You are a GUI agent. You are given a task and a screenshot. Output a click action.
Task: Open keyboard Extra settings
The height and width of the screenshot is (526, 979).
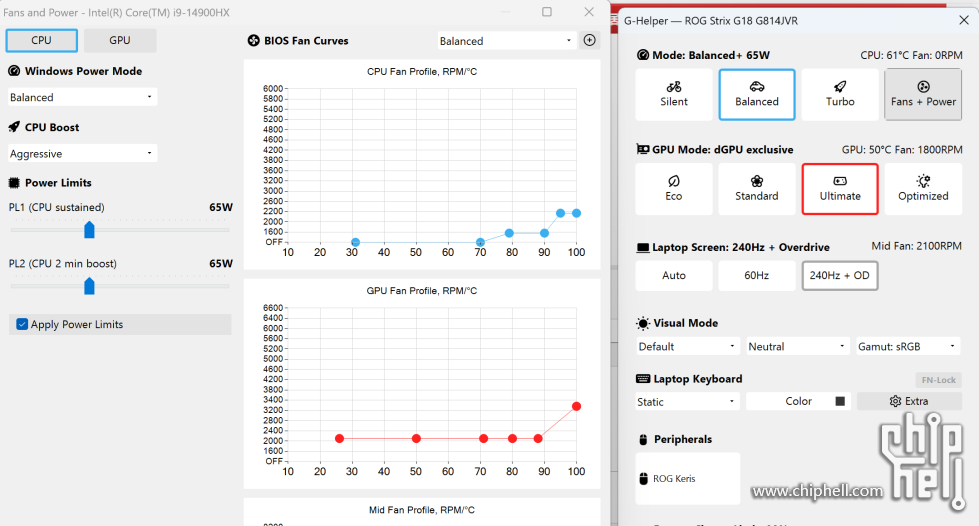coord(909,401)
